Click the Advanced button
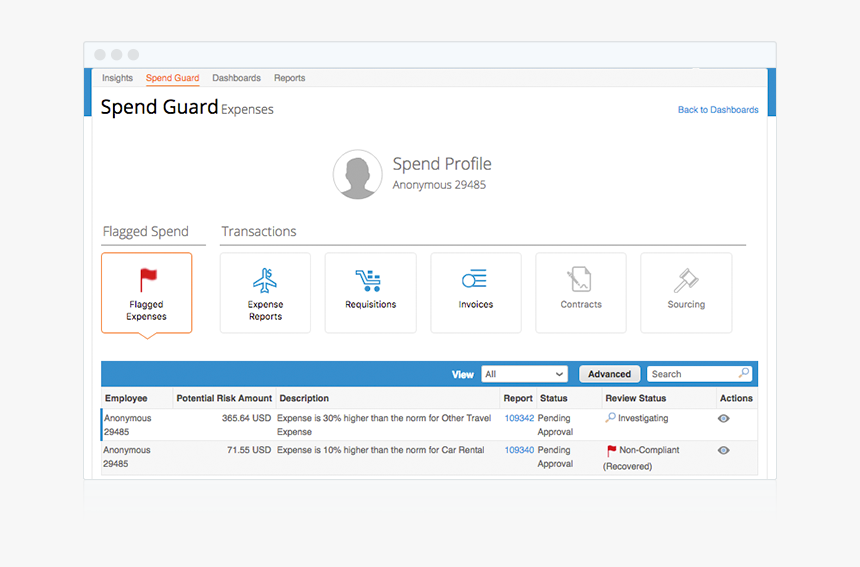Image resolution: width=860 pixels, height=567 pixels. click(x=609, y=374)
